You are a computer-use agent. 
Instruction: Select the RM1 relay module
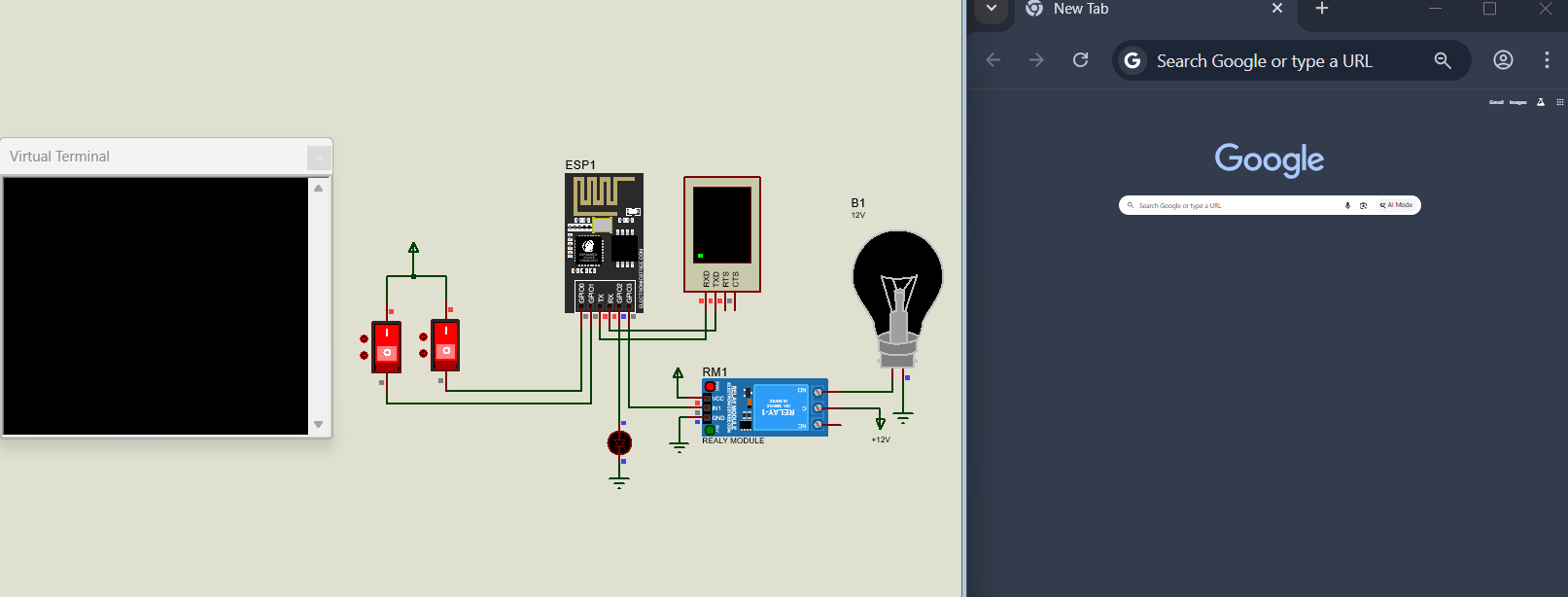point(765,407)
